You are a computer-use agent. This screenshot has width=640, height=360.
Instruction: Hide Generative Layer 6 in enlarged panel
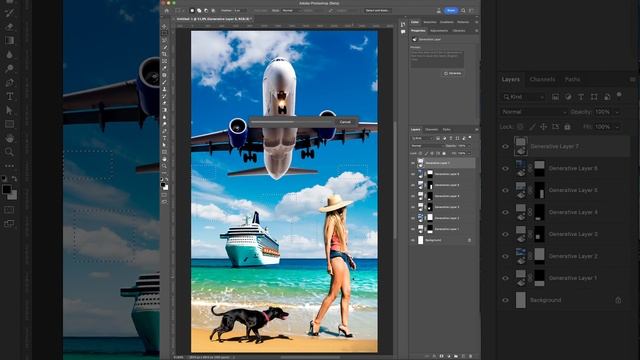click(x=505, y=168)
